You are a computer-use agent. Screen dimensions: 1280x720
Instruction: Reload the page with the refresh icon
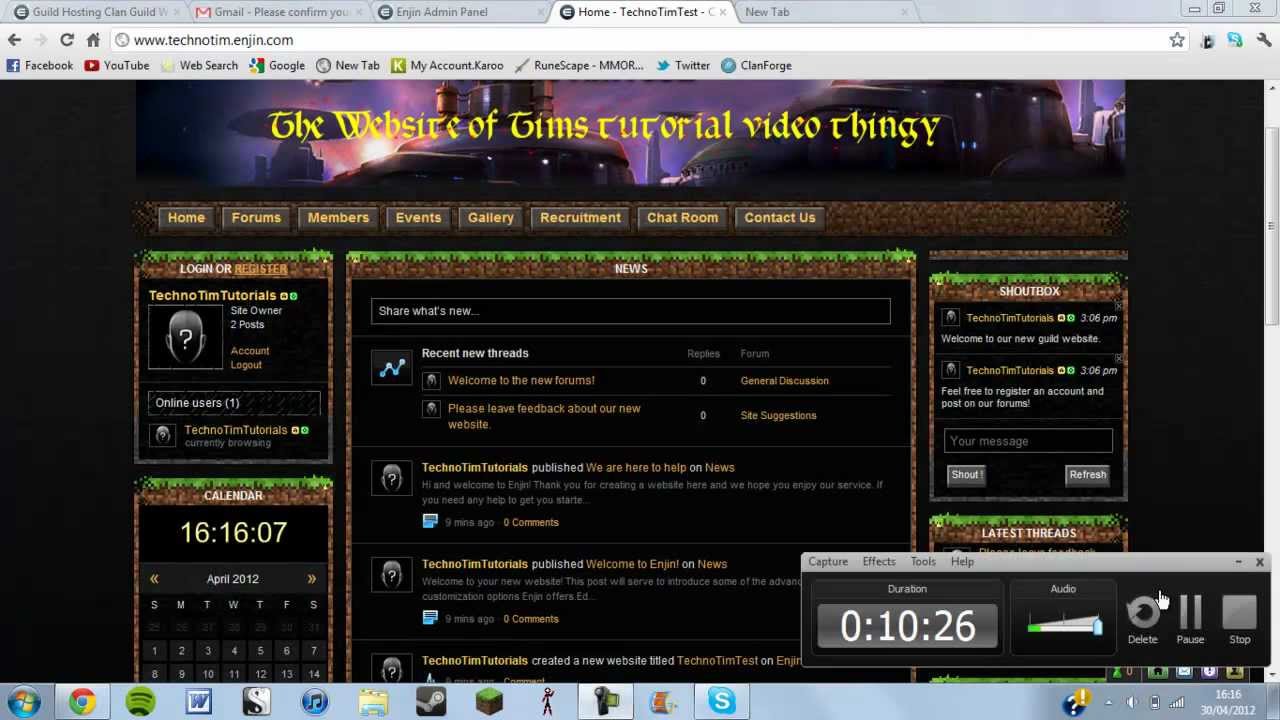tap(67, 40)
